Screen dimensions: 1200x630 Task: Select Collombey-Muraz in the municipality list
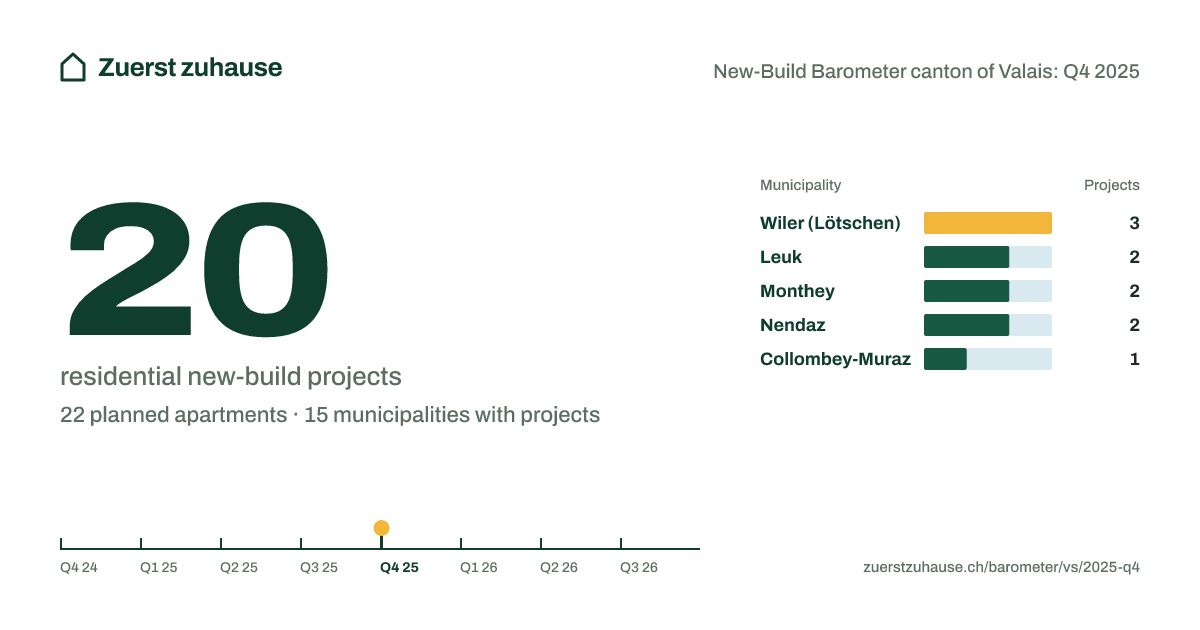pyautogui.click(x=835, y=359)
